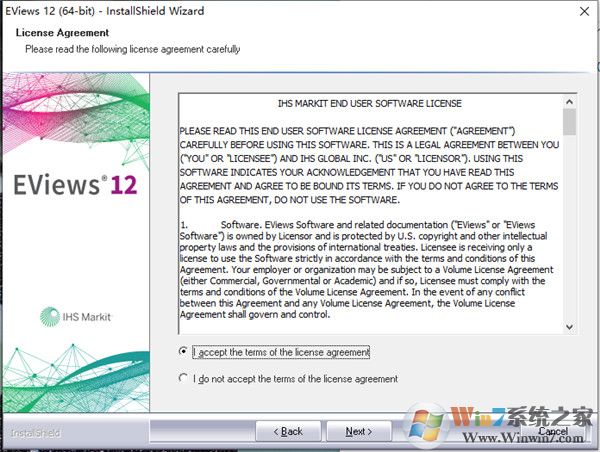The height and width of the screenshot is (452, 600).
Task: Click the window title 'EViews 12 (64-bit) - InstallShield Wizard'
Action: [104, 11]
